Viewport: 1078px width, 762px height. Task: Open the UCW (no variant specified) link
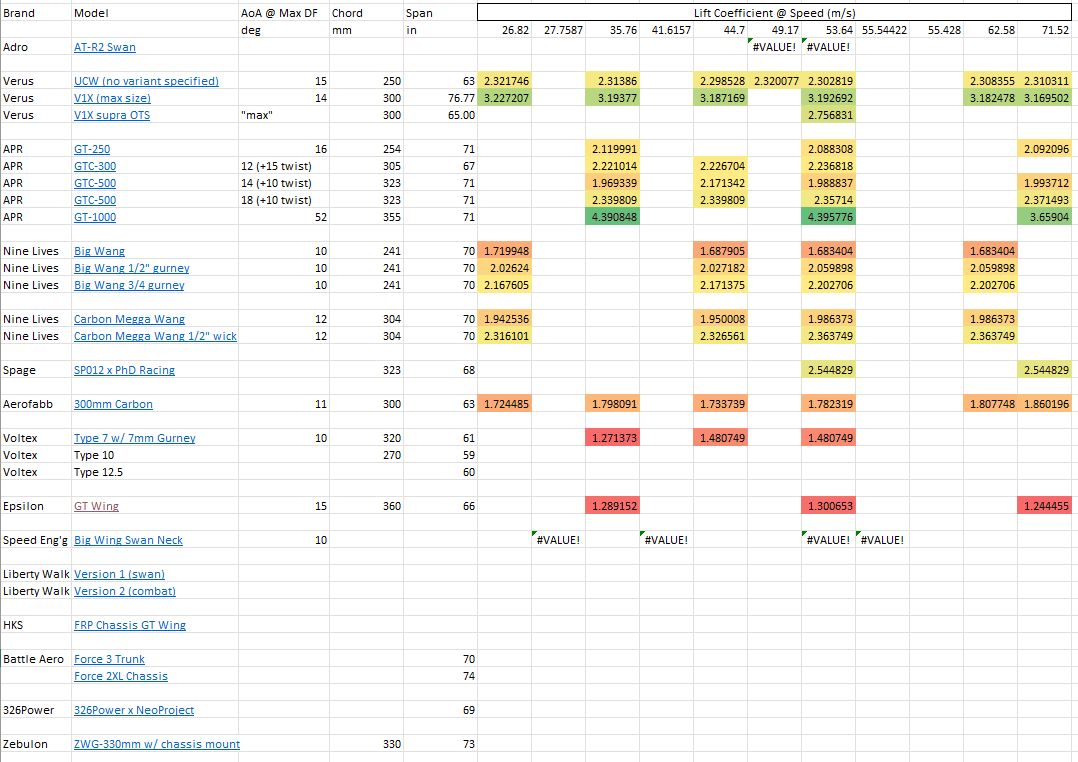click(146, 81)
